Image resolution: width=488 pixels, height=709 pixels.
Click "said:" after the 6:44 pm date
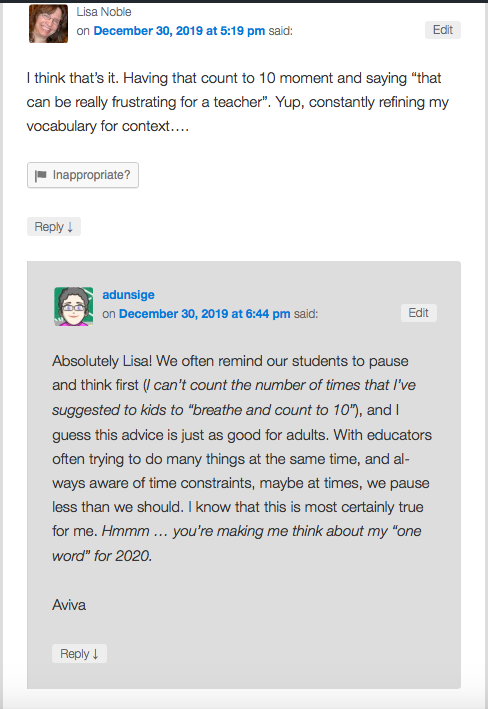pyautogui.click(x=306, y=314)
